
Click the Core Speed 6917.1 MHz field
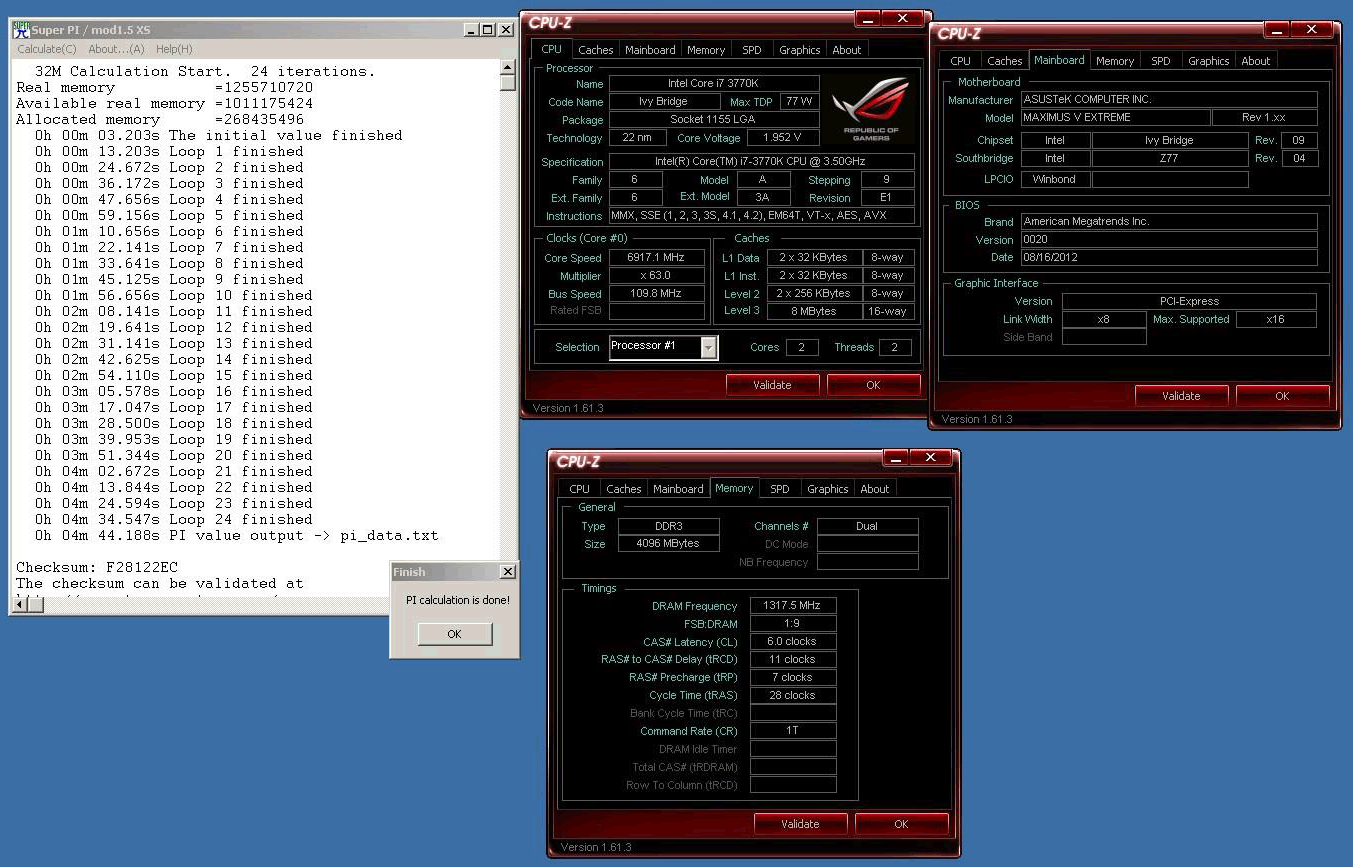click(x=655, y=258)
